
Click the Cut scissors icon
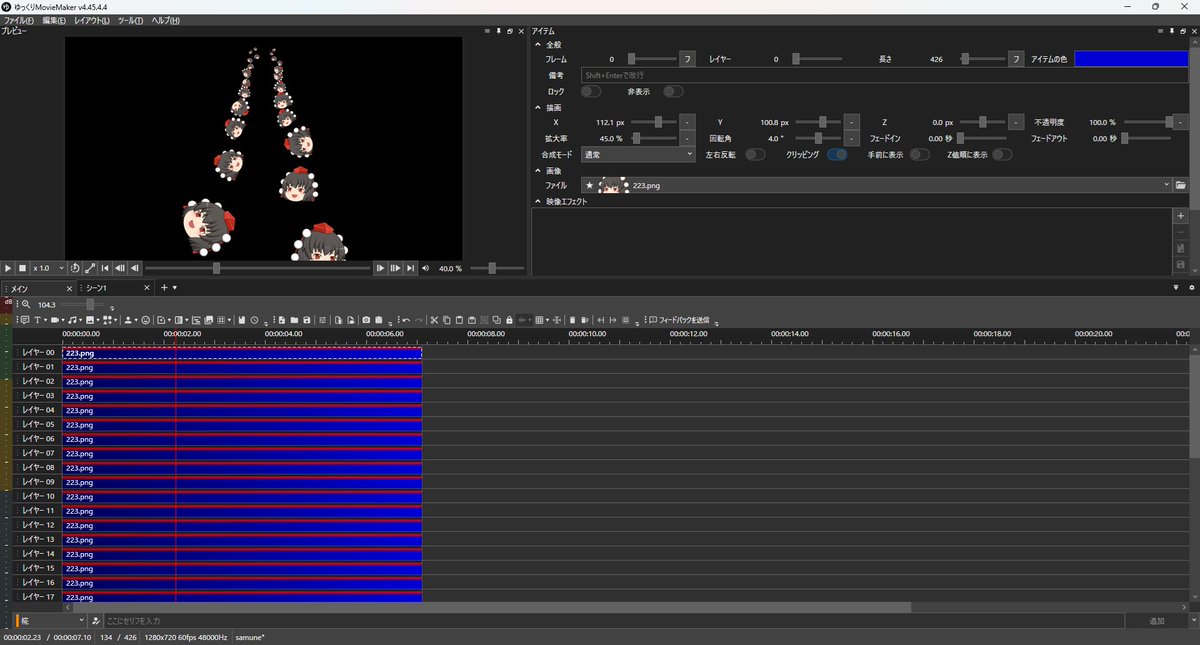click(435, 320)
